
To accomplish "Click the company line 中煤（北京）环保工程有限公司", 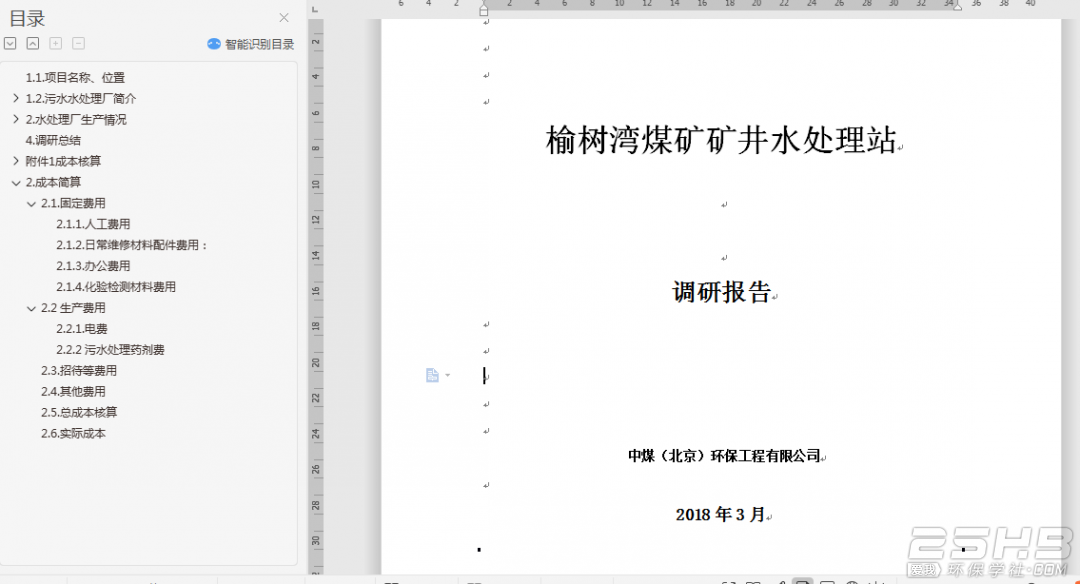I will pos(725,456).
